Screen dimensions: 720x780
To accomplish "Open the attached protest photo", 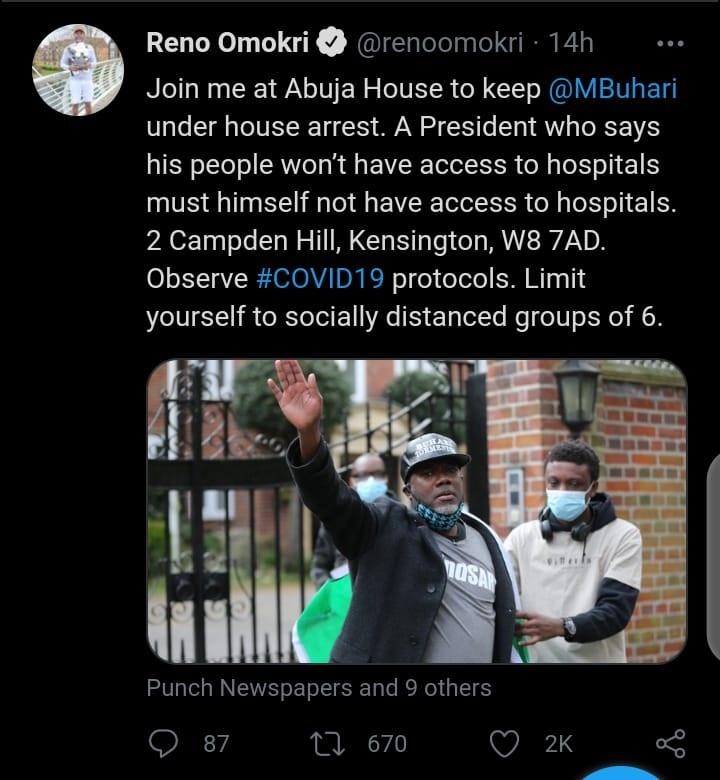I will pyautogui.click(x=416, y=511).
